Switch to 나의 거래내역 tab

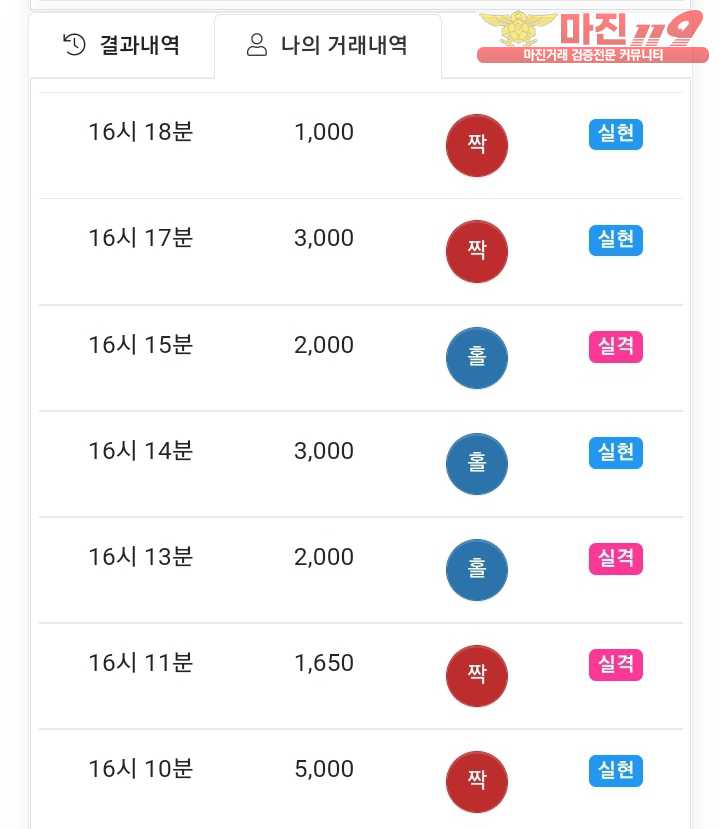(x=327, y=45)
